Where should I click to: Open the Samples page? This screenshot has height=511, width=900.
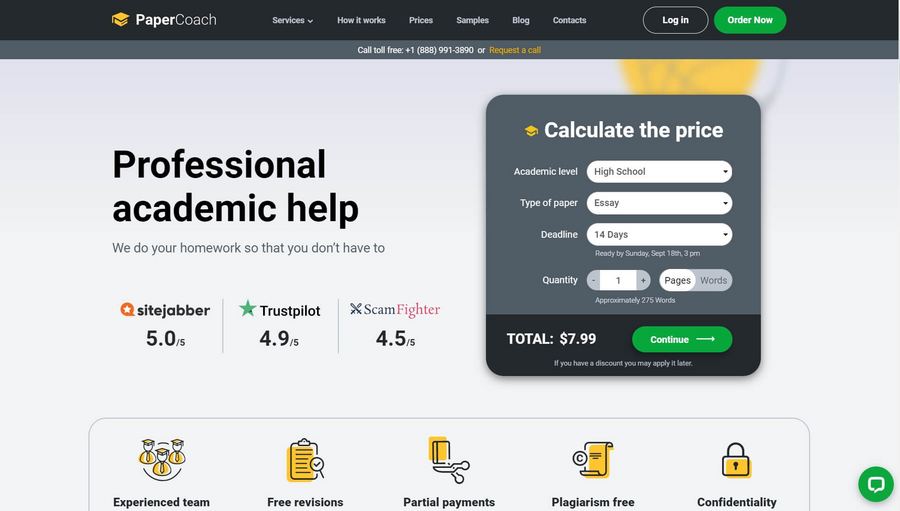tap(472, 20)
